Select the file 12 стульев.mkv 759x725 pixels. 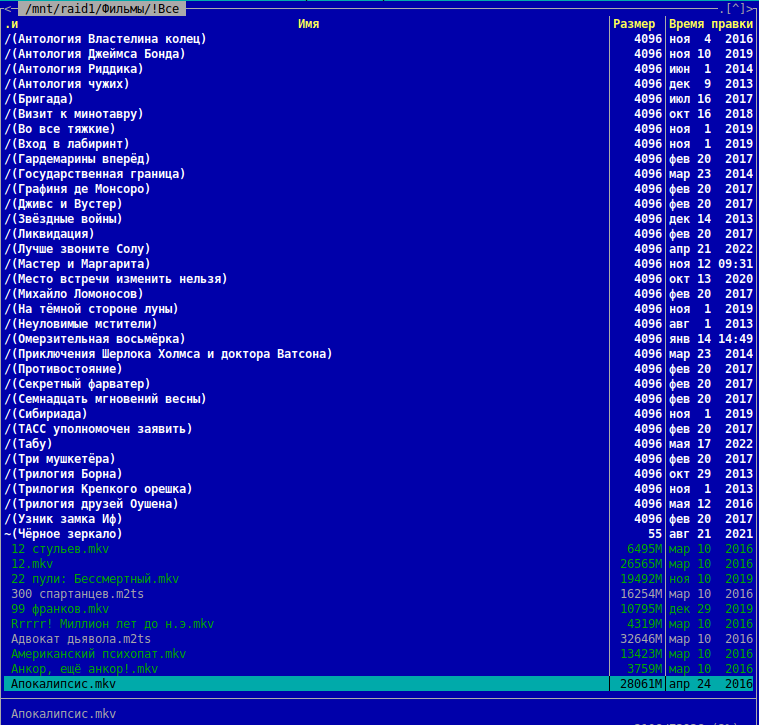click(60, 549)
